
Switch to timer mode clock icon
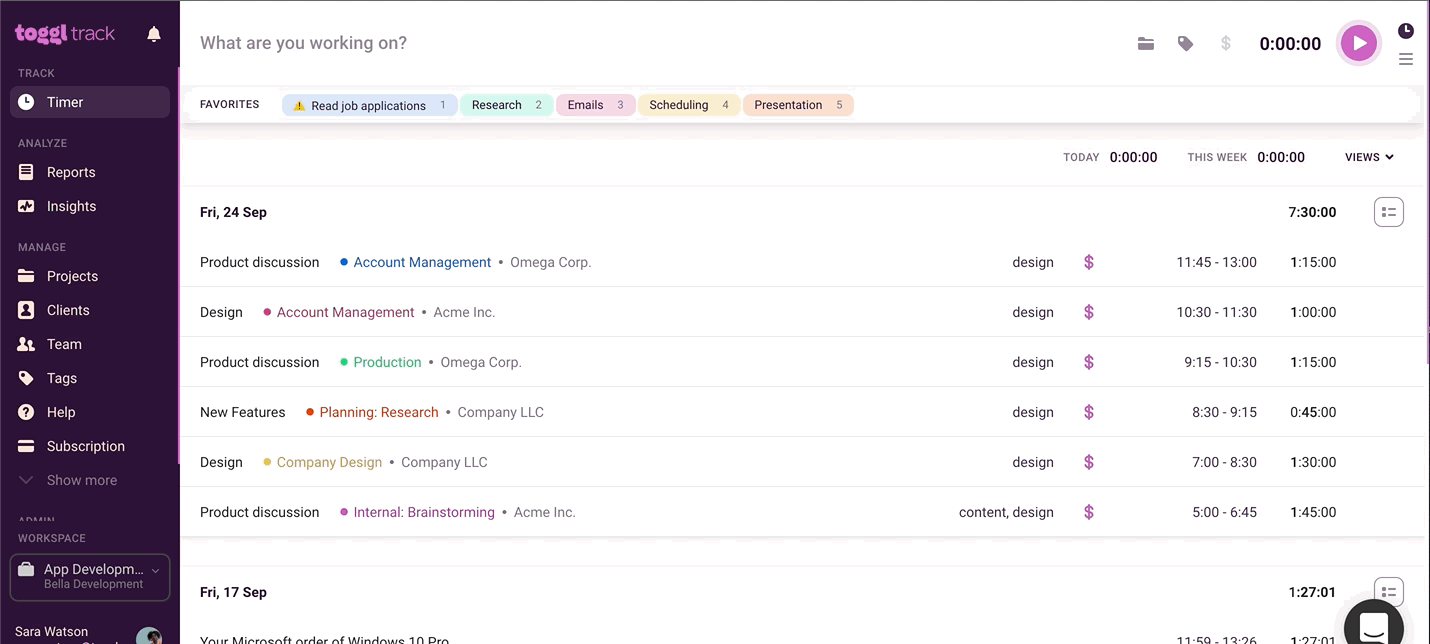point(1405,31)
